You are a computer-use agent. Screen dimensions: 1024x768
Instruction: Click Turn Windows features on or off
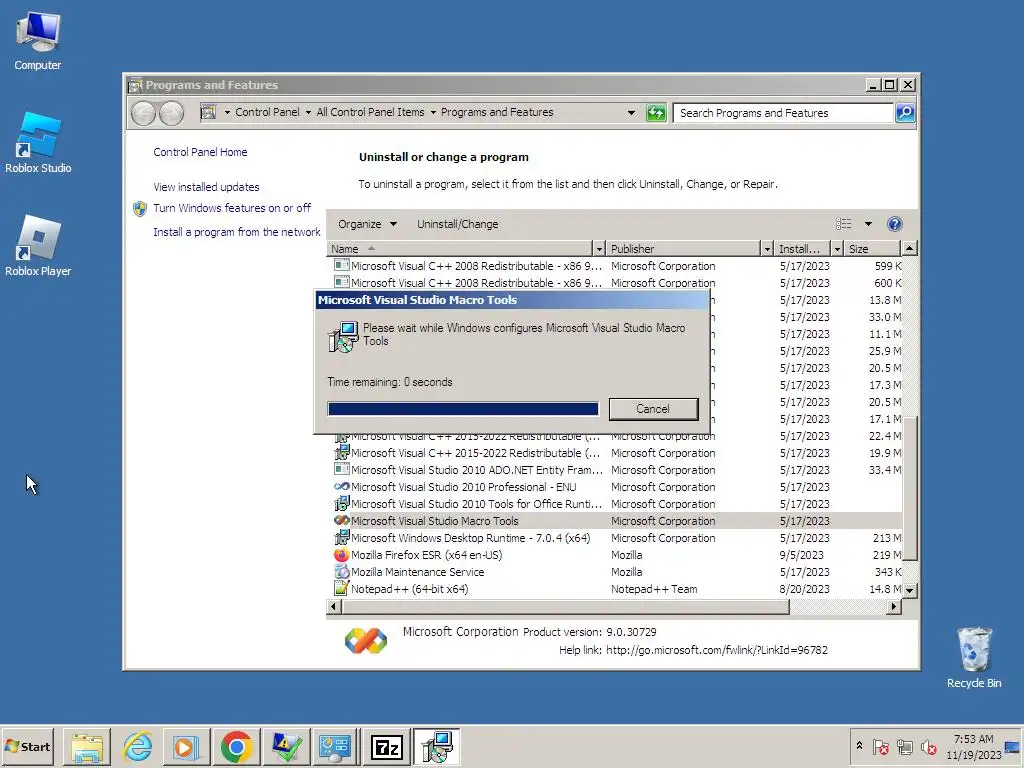232,208
